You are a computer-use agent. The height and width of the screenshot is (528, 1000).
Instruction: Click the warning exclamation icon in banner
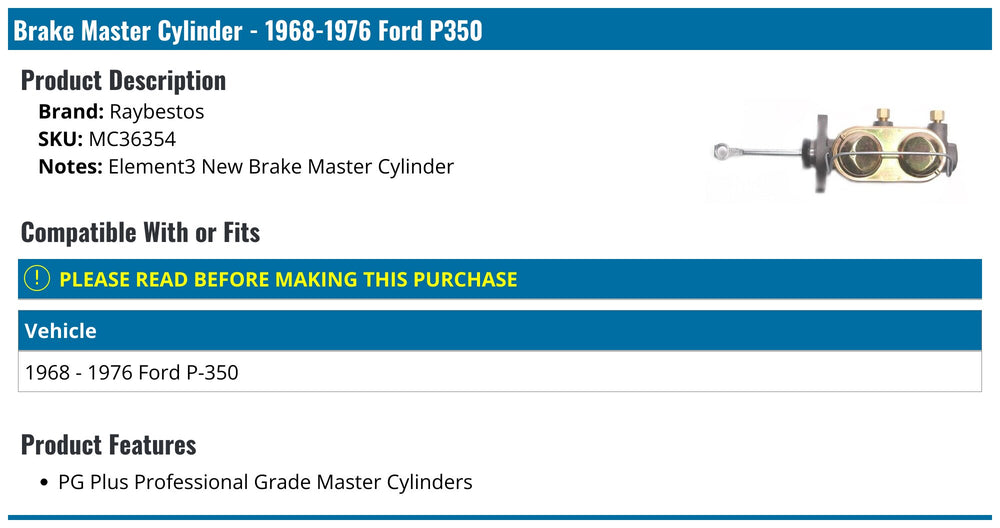click(36, 279)
